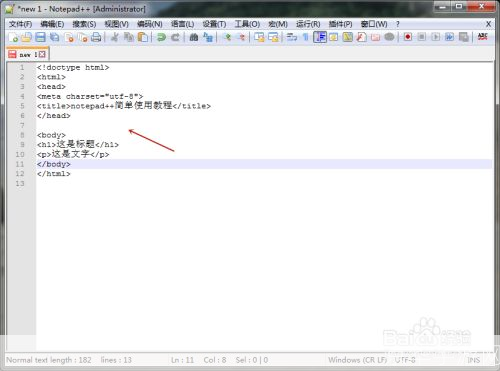Close the new 1 tab with its X
500x371 pixels.
(x=42, y=54)
